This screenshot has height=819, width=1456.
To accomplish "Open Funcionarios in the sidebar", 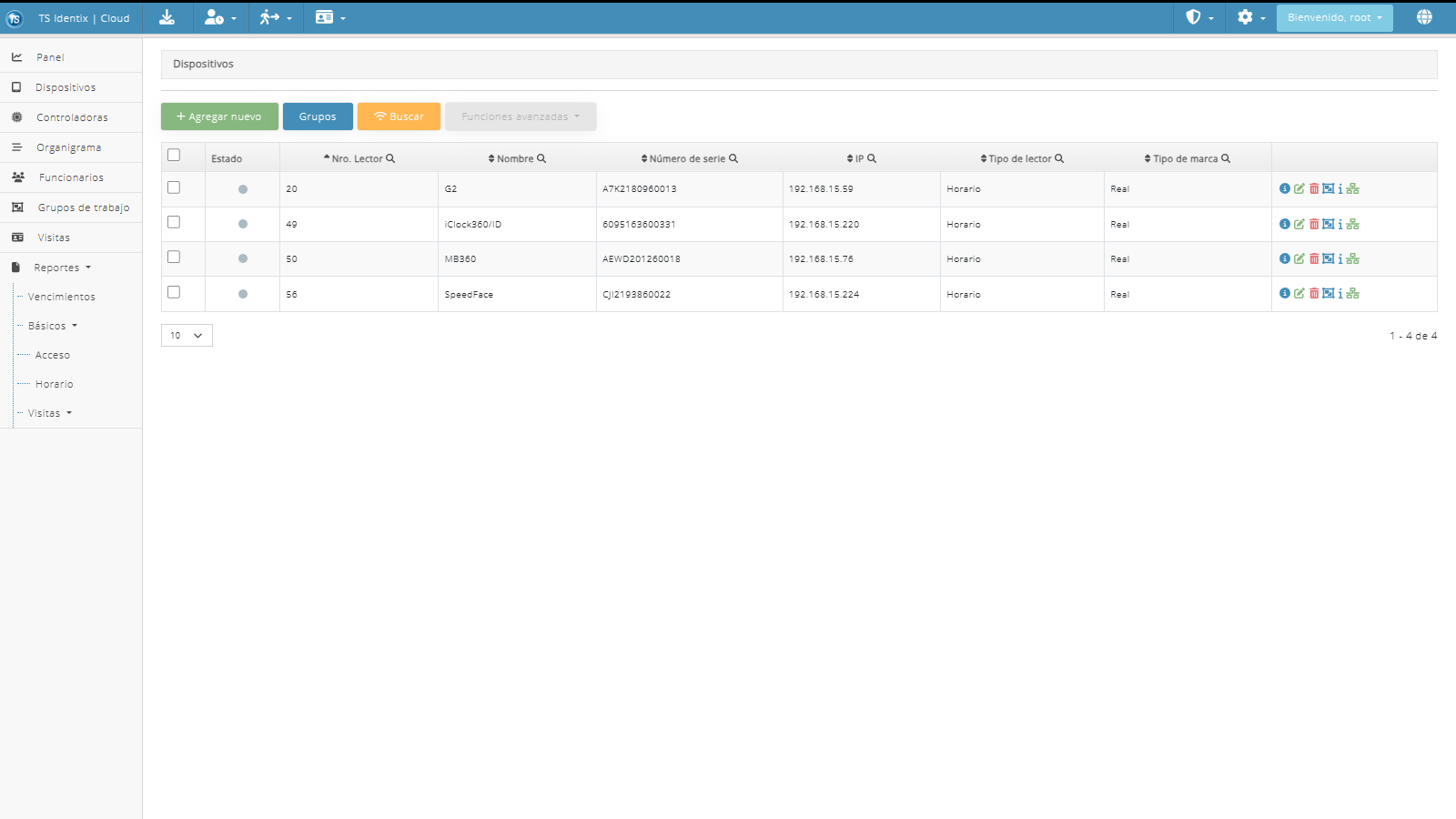I will [x=71, y=177].
